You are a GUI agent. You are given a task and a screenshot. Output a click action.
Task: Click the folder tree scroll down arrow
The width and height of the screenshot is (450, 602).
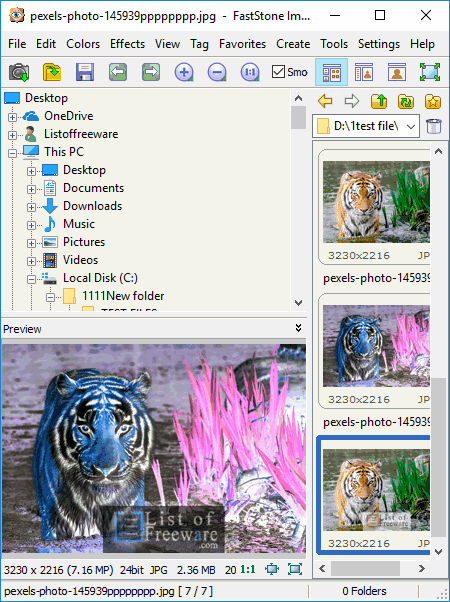click(x=298, y=303)
